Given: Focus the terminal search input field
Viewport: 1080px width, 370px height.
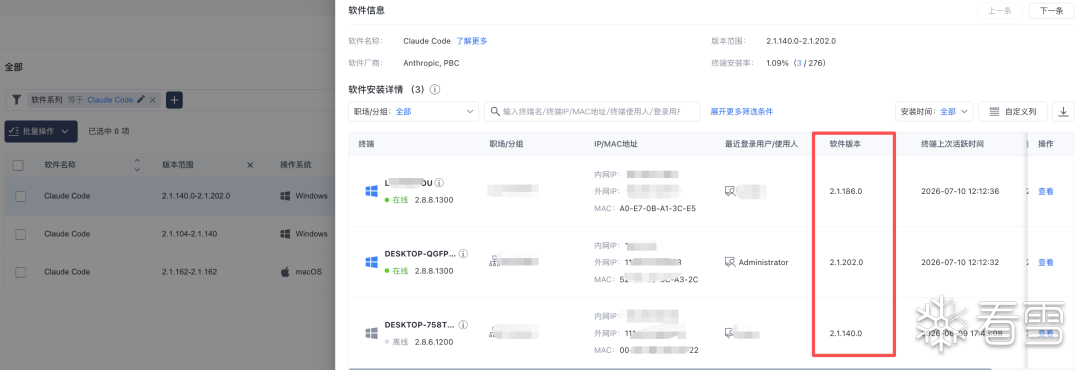Looking at the screenshot, I should coord(592,111).
